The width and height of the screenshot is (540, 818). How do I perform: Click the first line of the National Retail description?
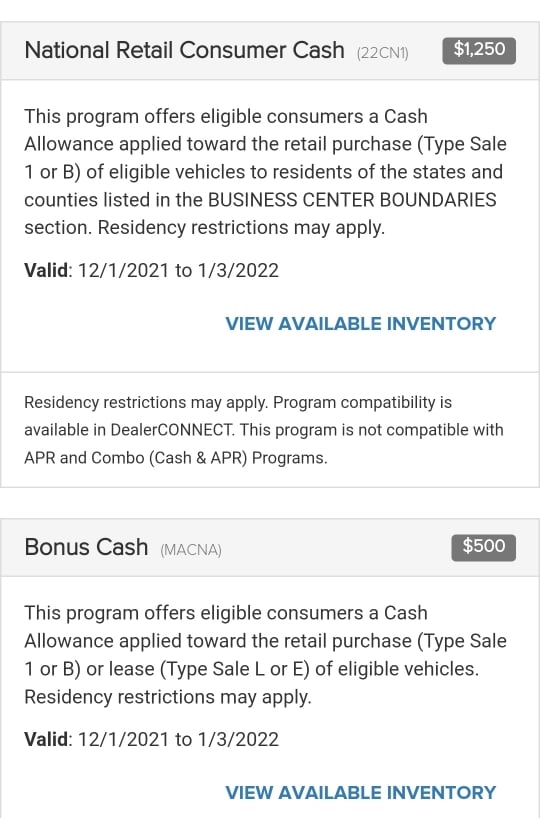pos(226,116)
